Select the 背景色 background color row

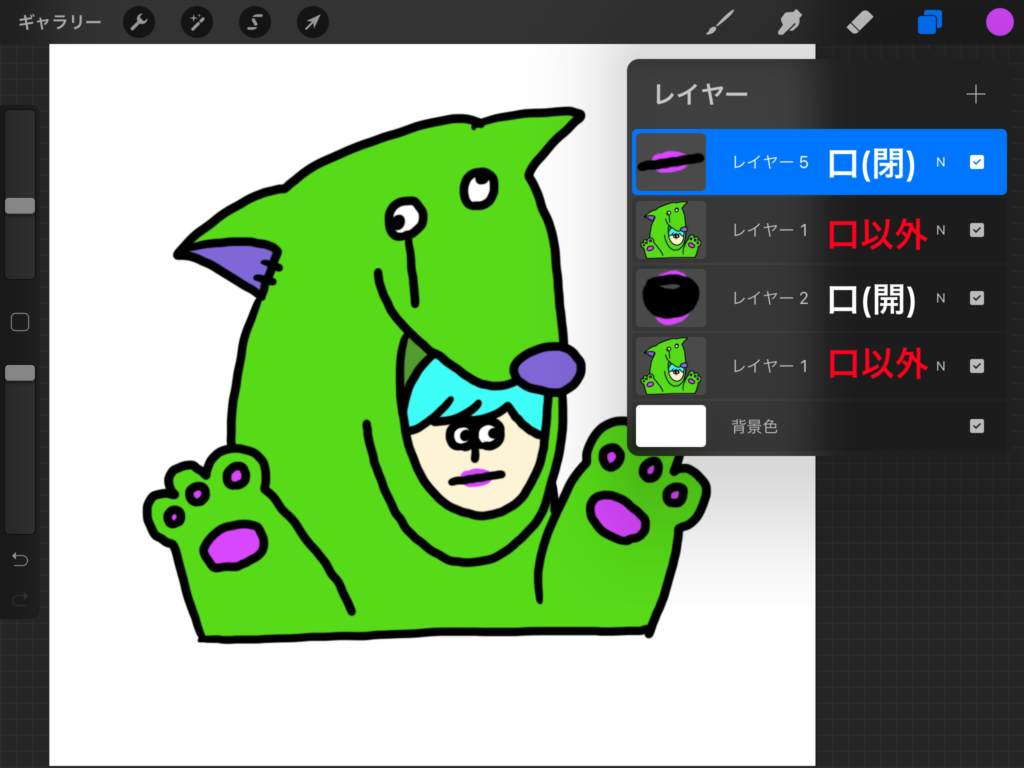coord(820,426)
